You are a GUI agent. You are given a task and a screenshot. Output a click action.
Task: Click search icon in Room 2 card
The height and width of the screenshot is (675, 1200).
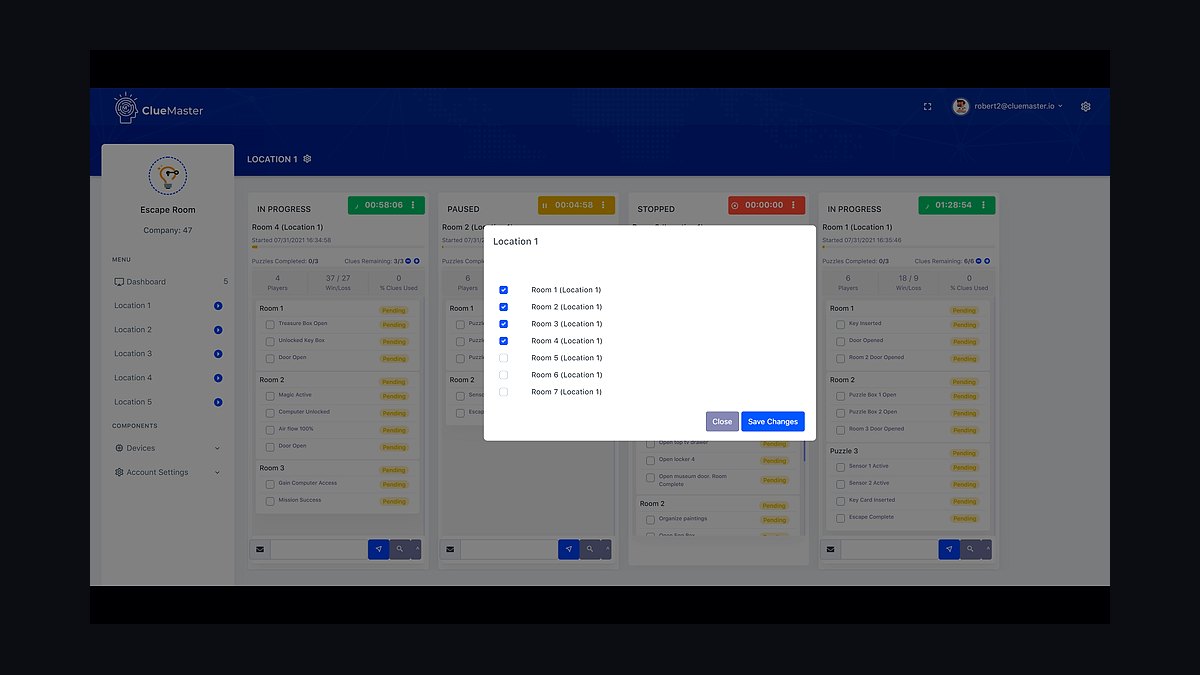click(590, 549)
